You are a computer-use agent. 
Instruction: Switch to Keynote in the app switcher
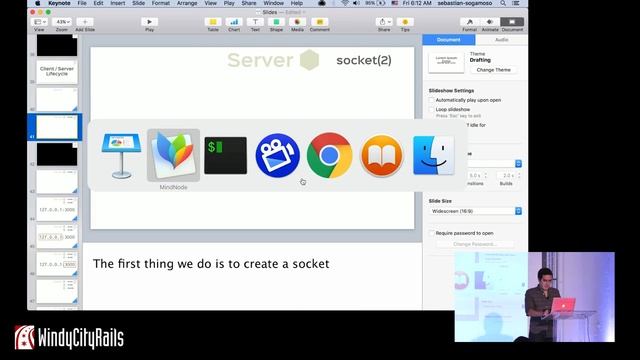coord(121,156)
